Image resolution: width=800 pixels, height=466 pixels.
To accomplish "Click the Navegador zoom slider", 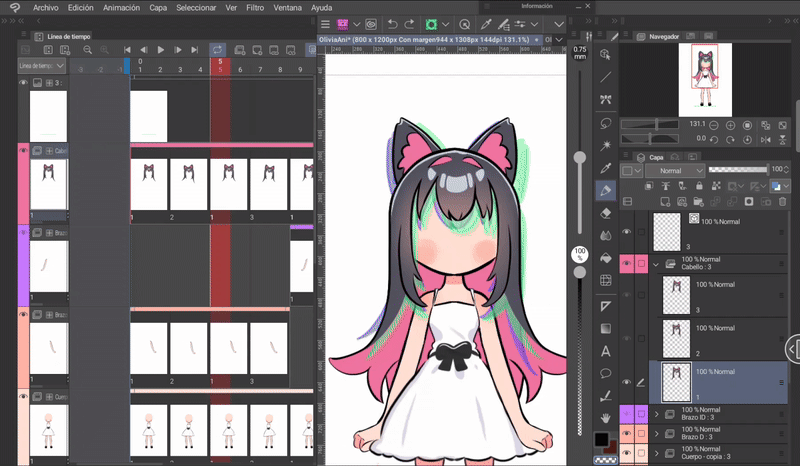I will click(649, 125).
